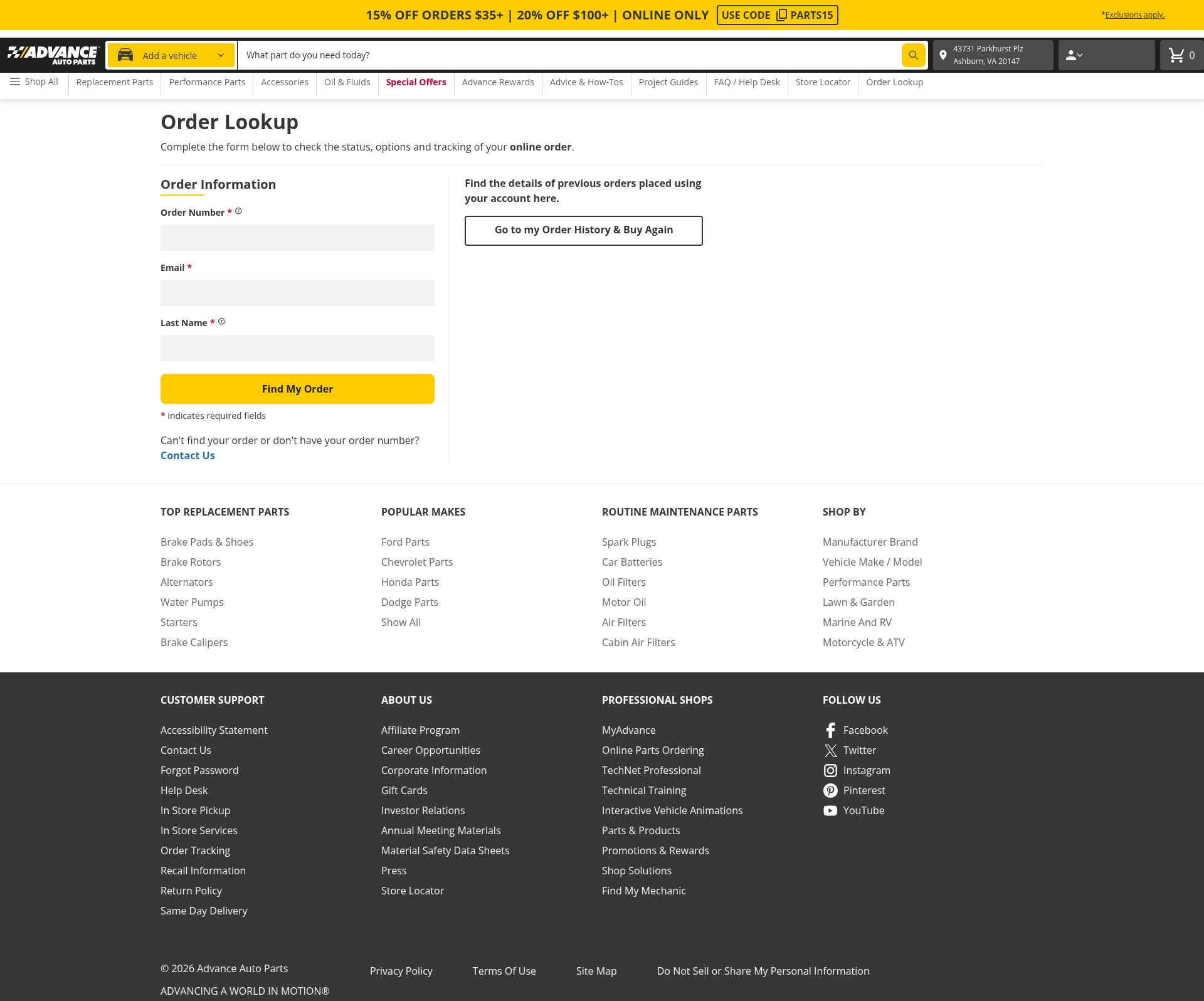Select the Special Offers menu item
The image size is (1204, 1001).
(x=416, y=82)
